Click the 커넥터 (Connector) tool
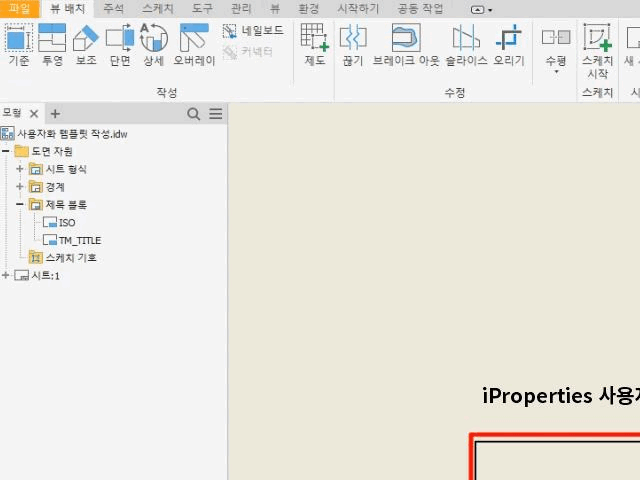Screen dimensions: 640x480 click(x=248, y=52)
